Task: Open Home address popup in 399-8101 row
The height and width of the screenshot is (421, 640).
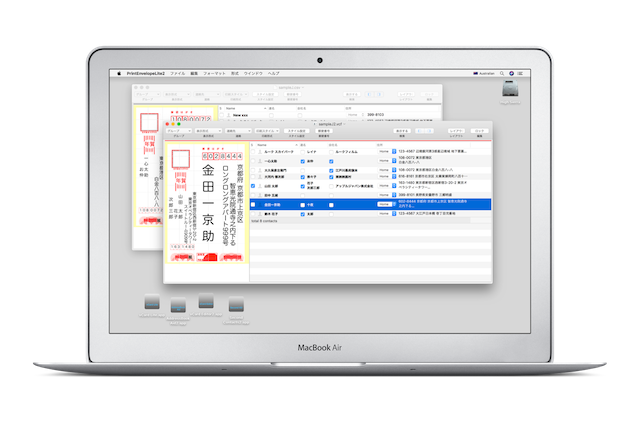Action: coord(386,195)
